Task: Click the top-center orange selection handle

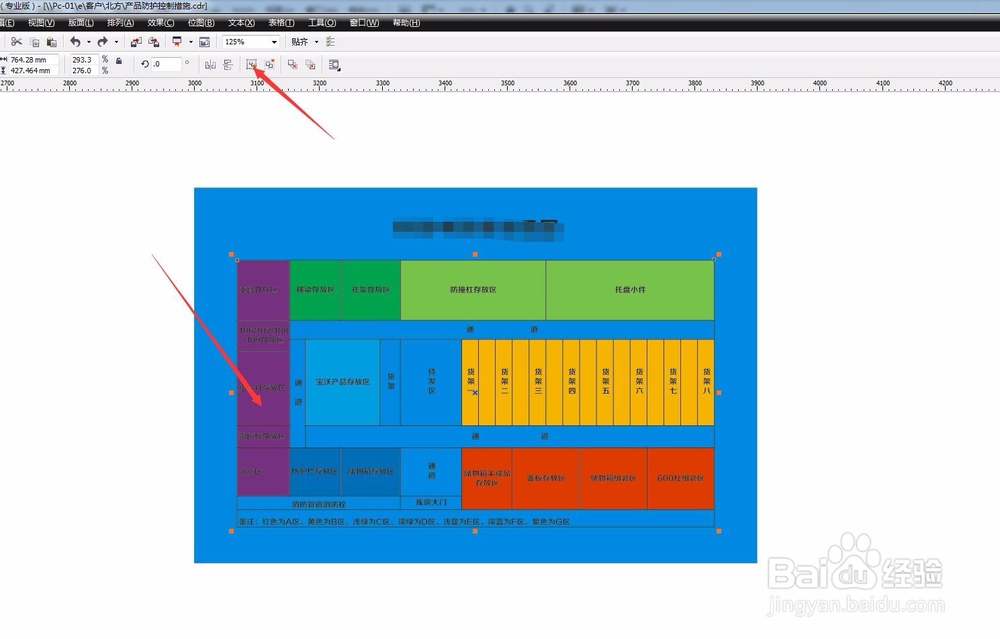Action: point(474,254)
